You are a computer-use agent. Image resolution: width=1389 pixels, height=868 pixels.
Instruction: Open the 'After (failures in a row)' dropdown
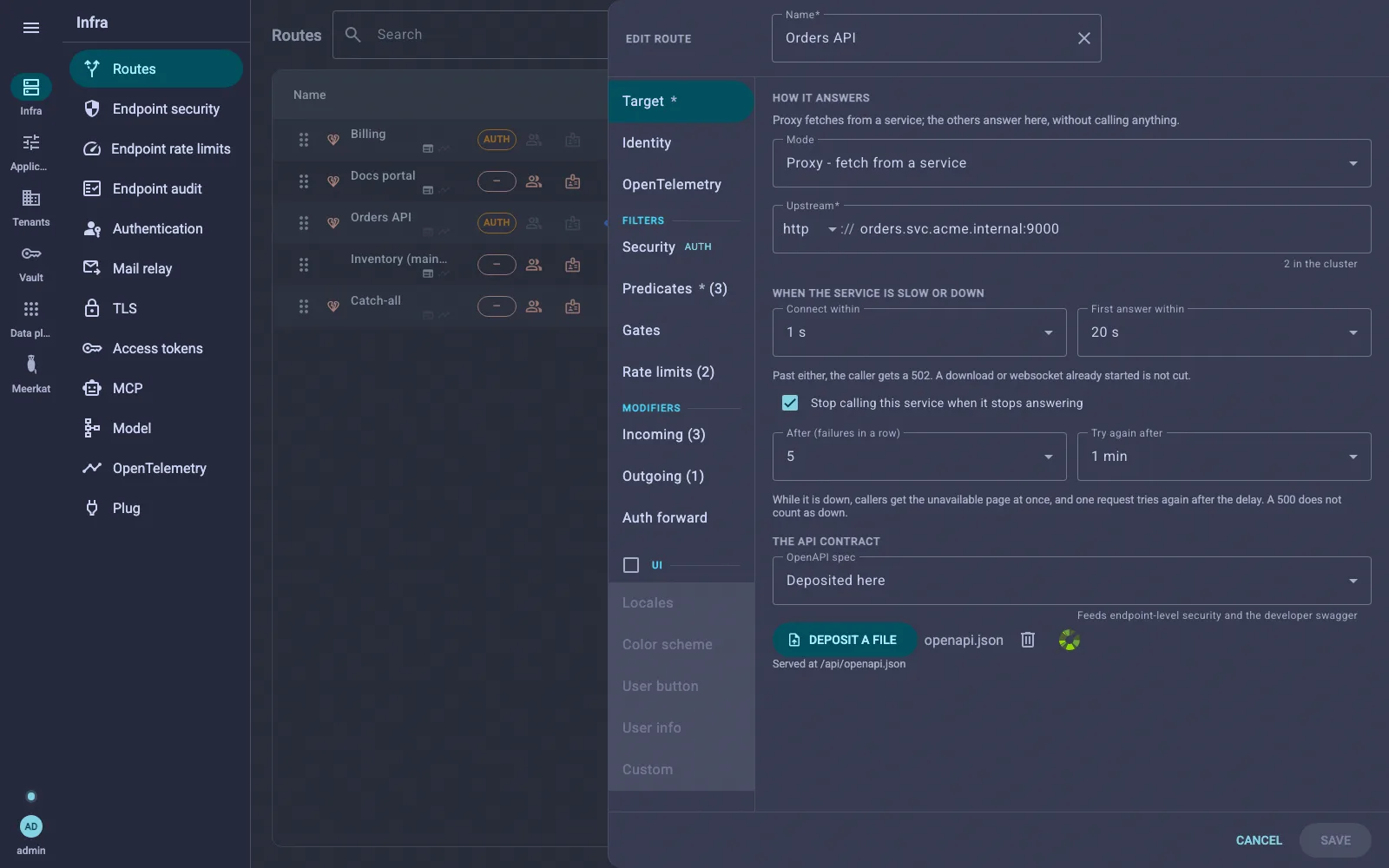coord(919,457)
